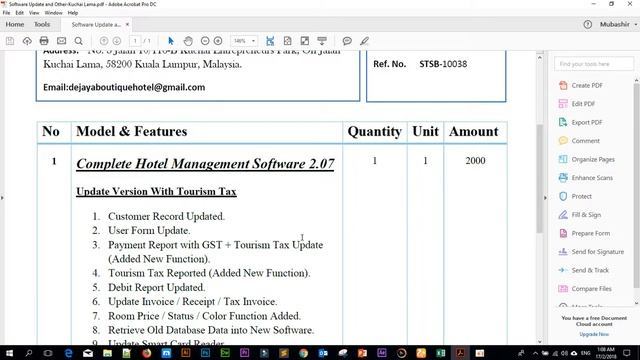
Task: Show hidden system tray icons
Action: click(x=535, y=353)
